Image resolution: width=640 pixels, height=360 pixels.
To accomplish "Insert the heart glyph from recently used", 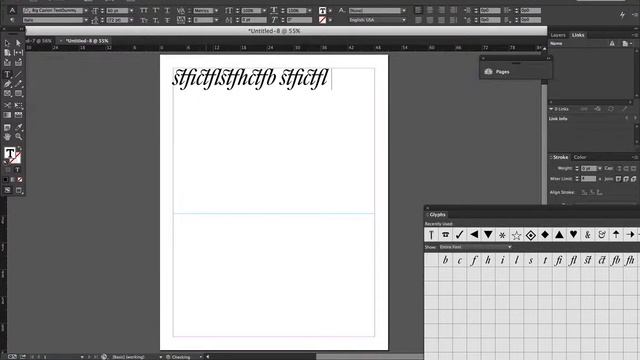I will (x=573, y=235).
